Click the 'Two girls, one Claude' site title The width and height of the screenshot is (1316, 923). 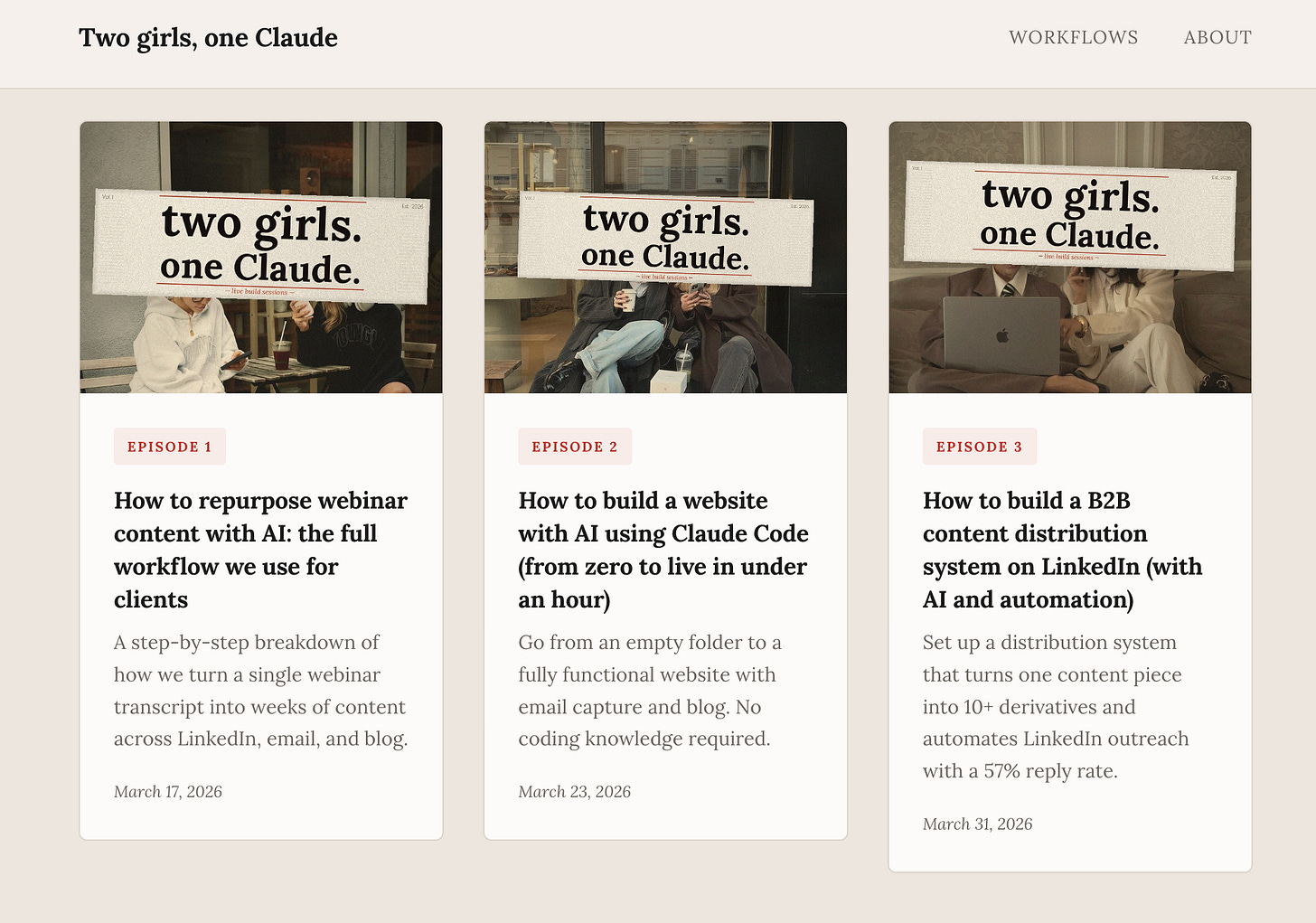[208, 38]
